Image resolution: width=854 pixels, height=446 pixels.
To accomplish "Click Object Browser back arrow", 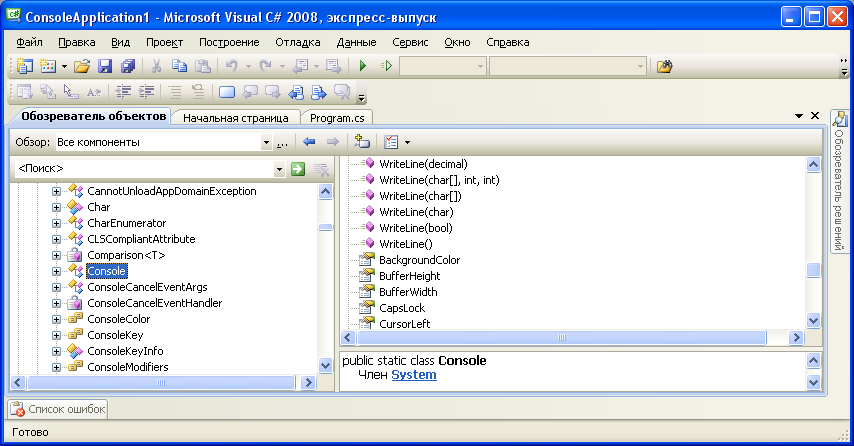I will tap(309, 142).
